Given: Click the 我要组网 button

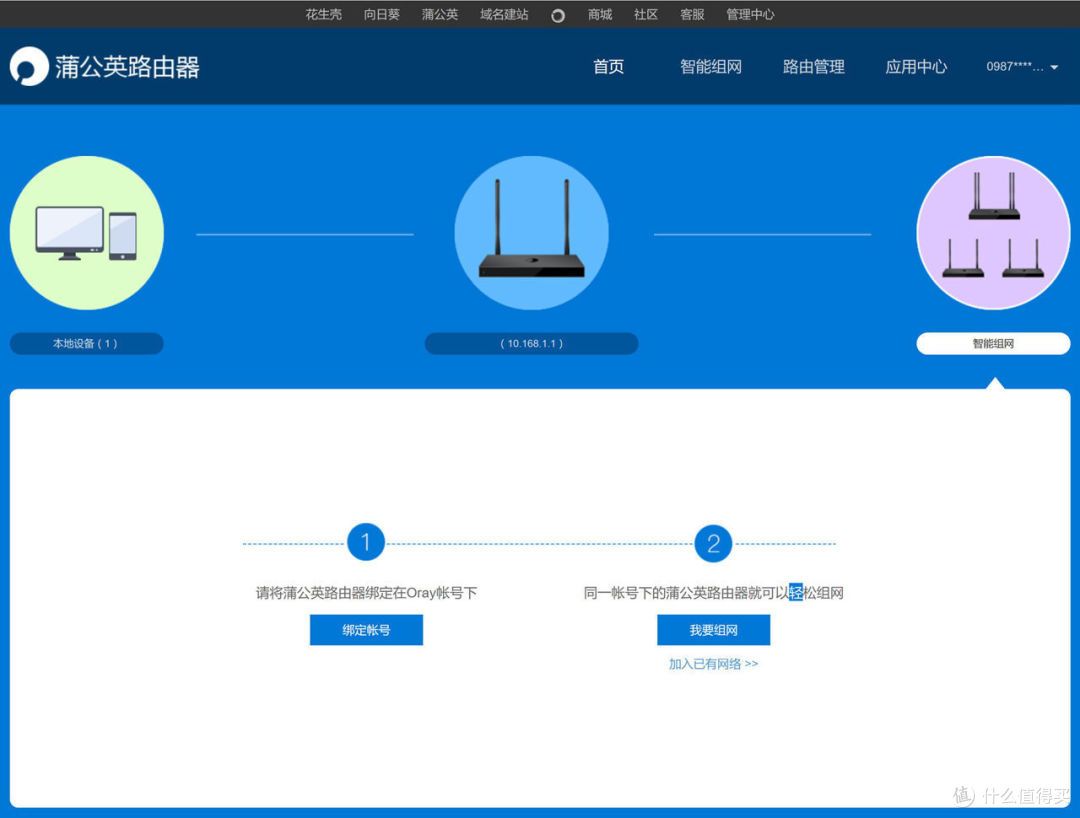Looking at the screenshot, I should [x=714, y=630].
